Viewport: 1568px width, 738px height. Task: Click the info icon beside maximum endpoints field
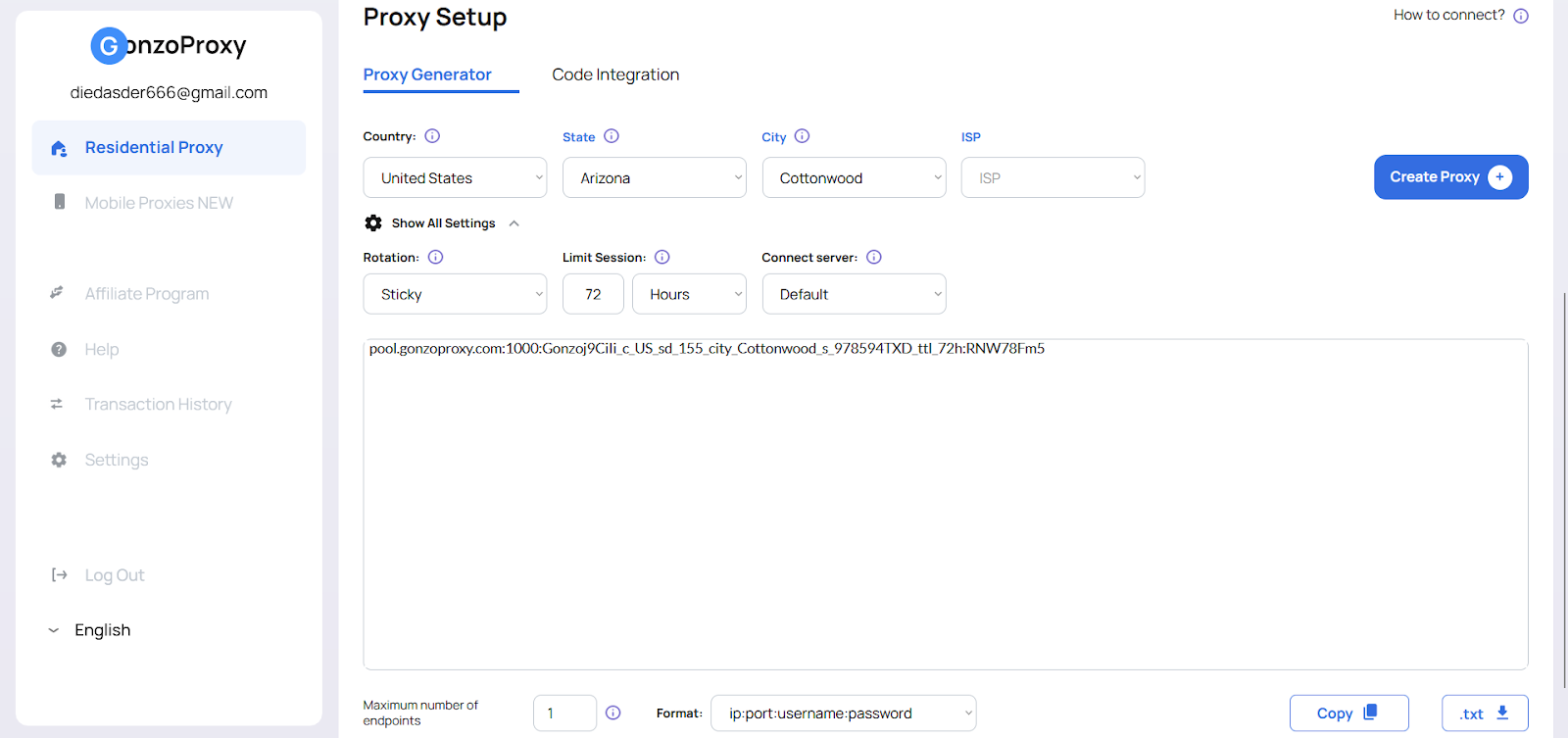(613, 713)
